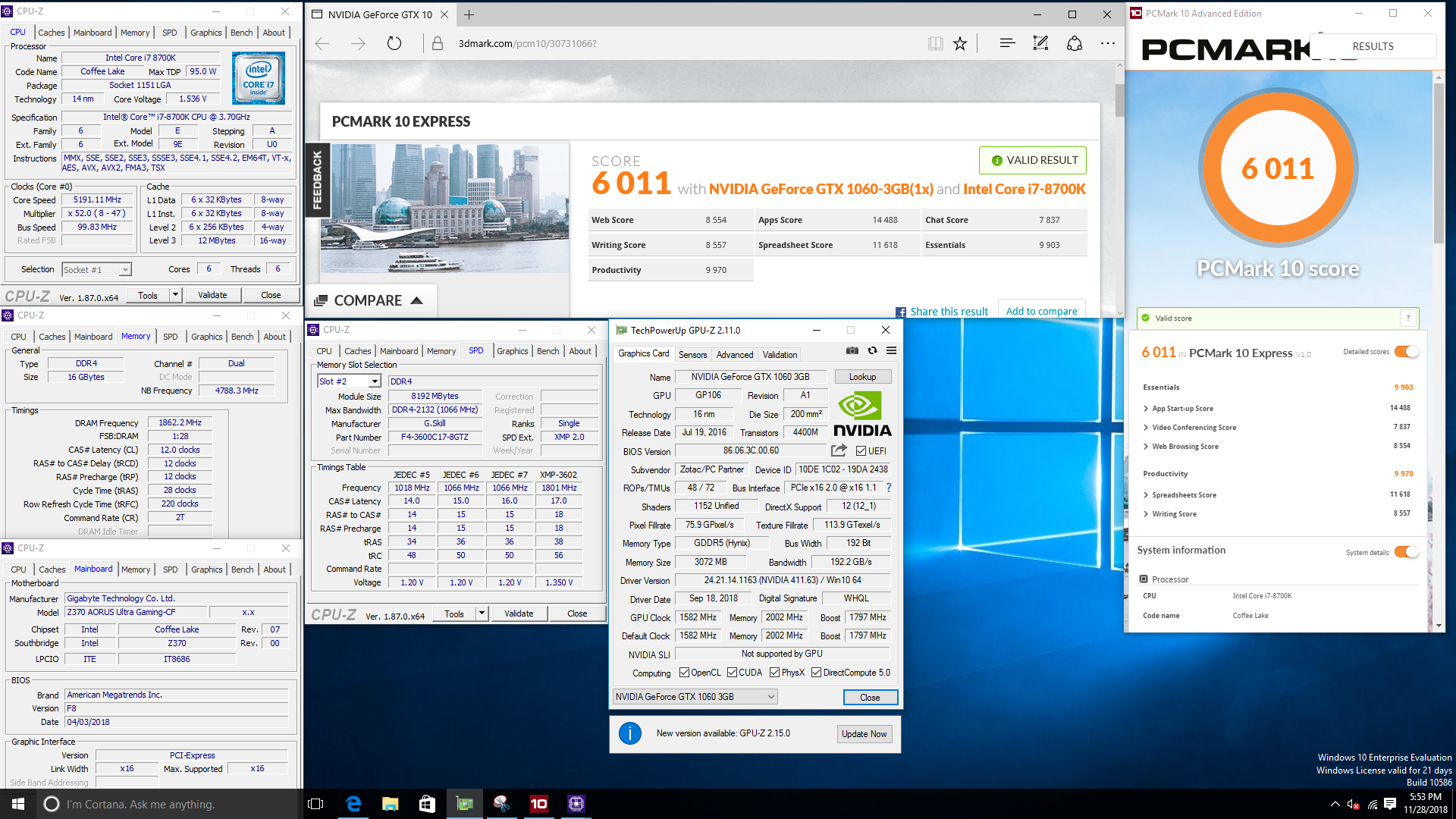Expand the COMPARE panel

(x=369, y=301)
